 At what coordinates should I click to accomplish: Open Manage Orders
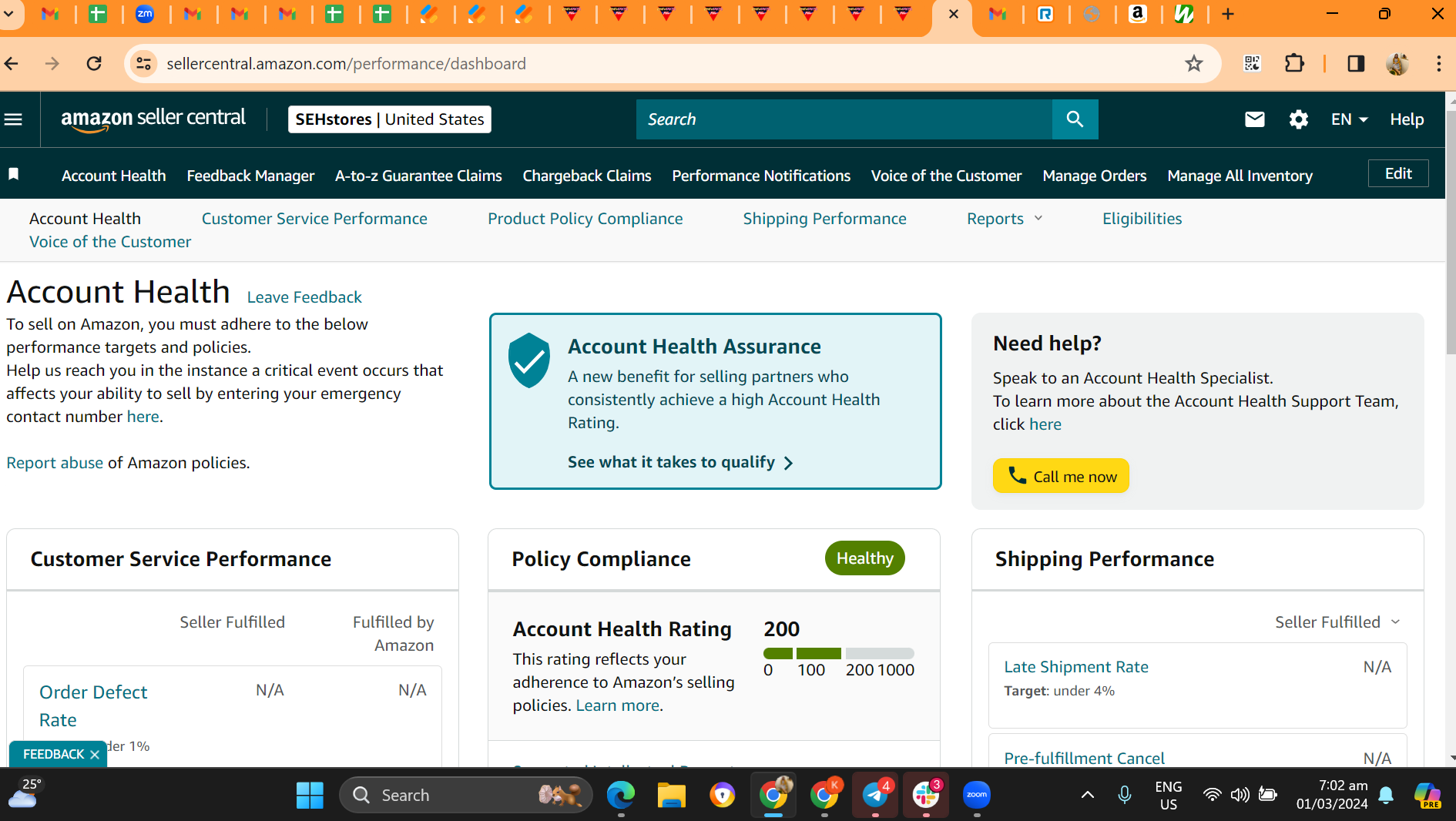point(1094,176)
